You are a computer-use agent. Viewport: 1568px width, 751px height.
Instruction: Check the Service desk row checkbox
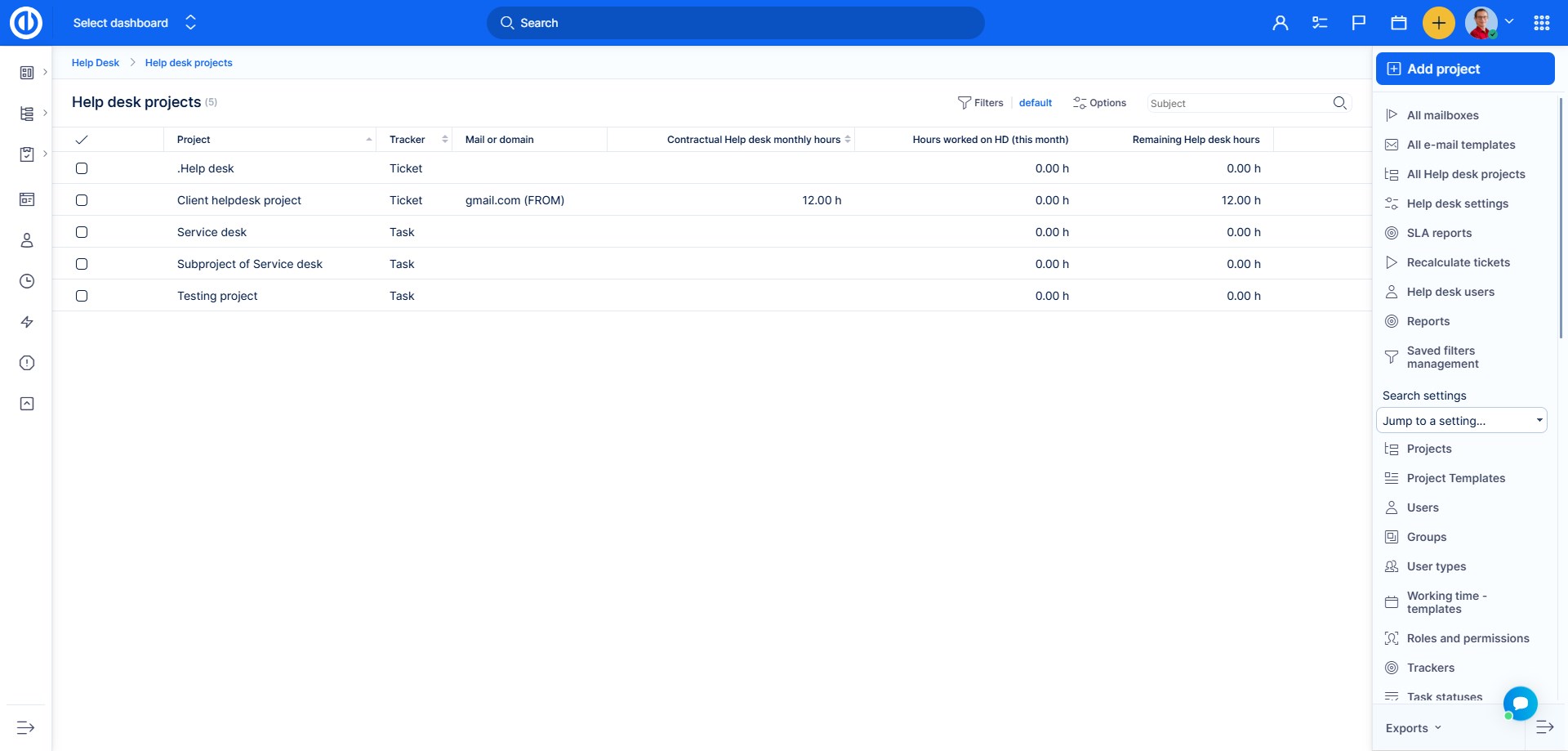tap(82, 232)
